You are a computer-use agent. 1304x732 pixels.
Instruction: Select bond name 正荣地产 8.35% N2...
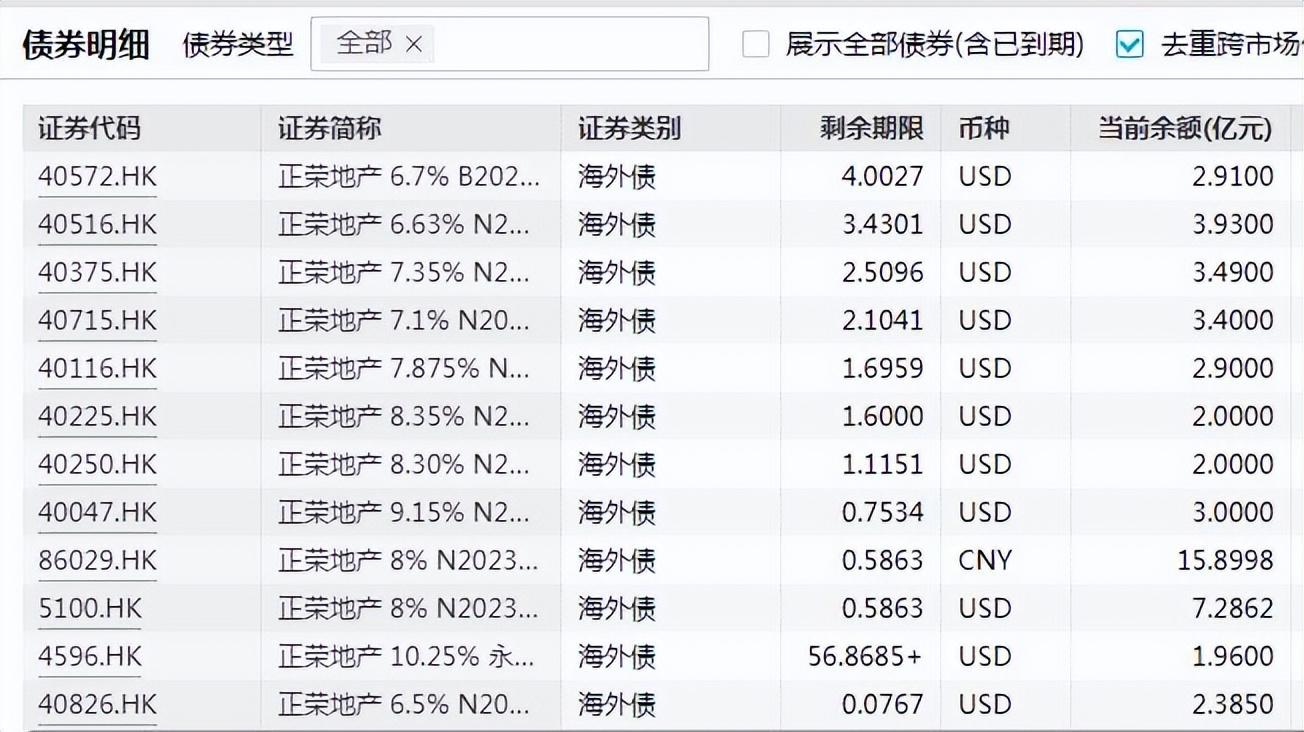[x=404, y=417]
